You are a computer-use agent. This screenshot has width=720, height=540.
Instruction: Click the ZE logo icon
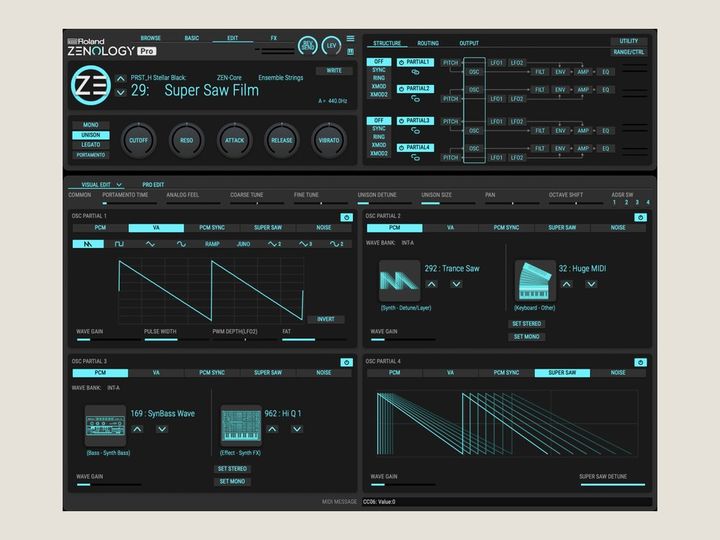point(90,85)
